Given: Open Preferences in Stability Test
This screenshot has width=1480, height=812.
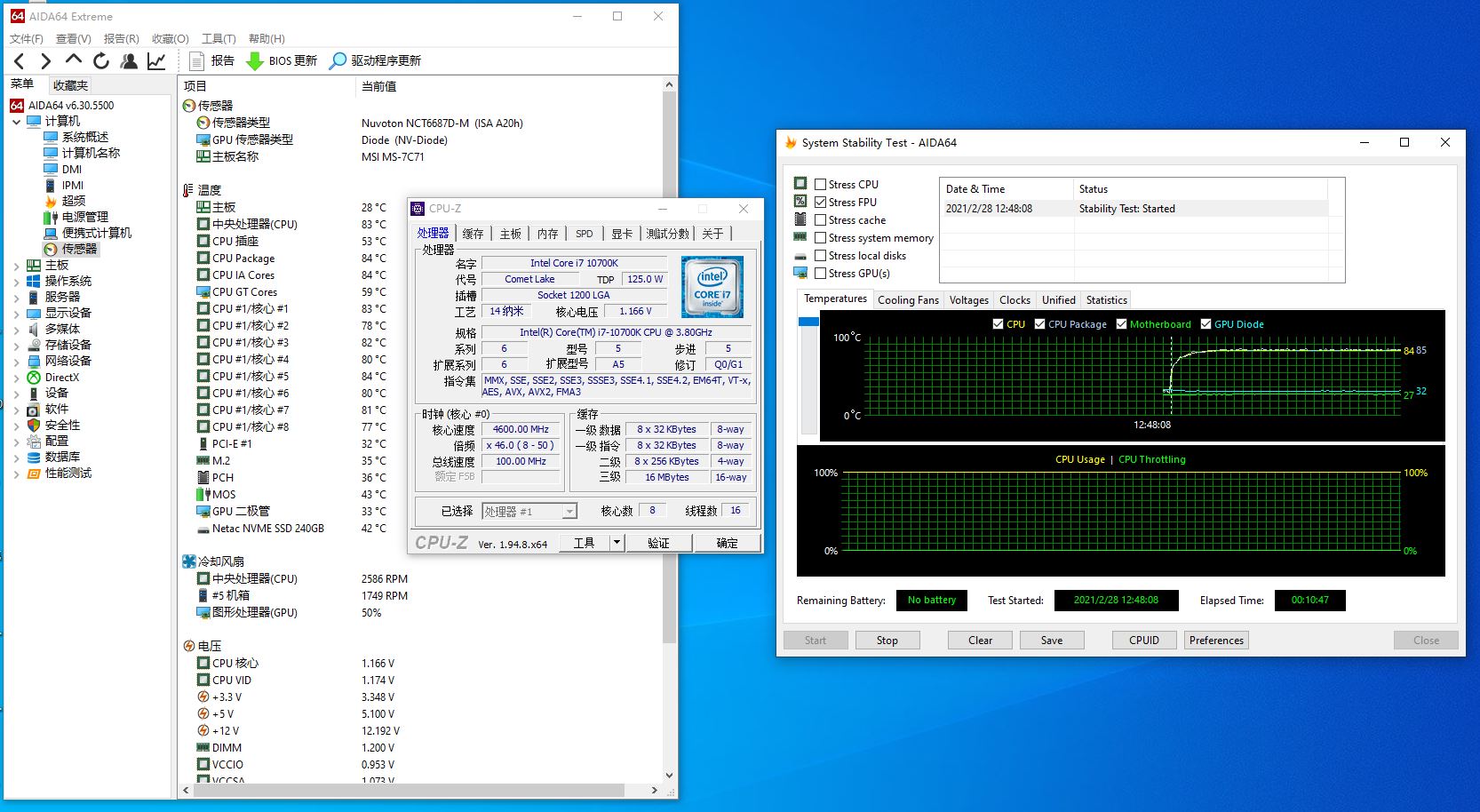Looking at the screenshot, I should (1217, 641).
